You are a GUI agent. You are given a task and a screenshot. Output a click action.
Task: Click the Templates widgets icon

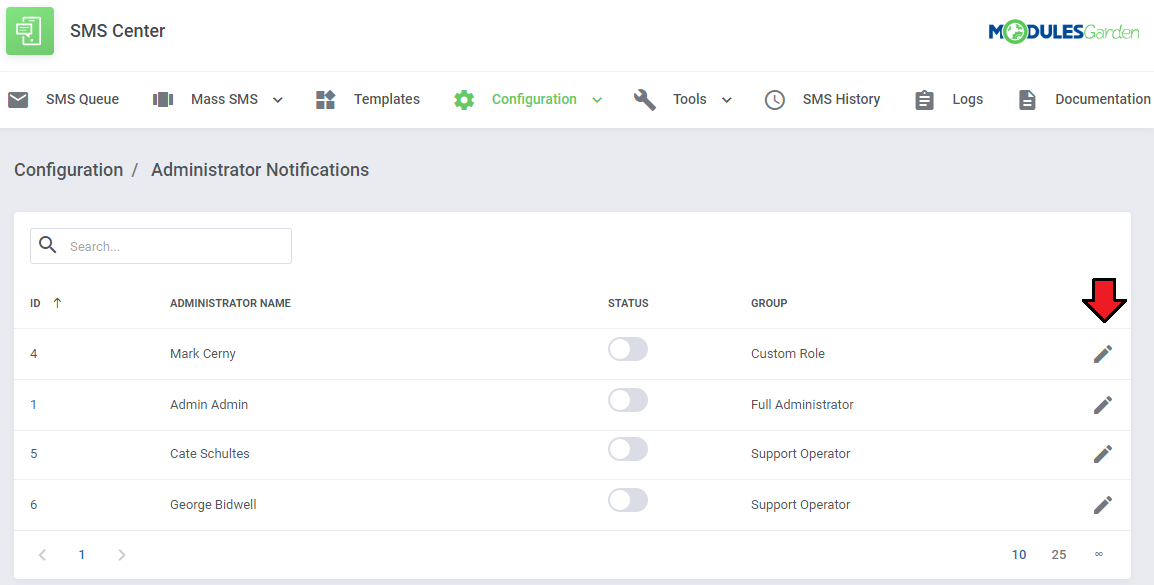point(325,99)
